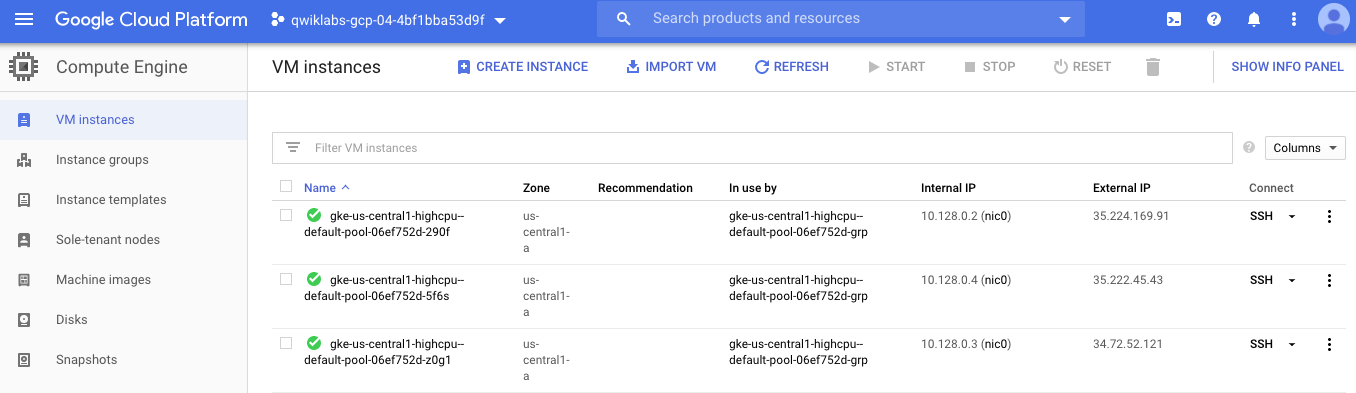Select Instance templates in sidebar
Image resolution: width=1356 pixels, height=393 pixels.
click(x=111, y=200)
